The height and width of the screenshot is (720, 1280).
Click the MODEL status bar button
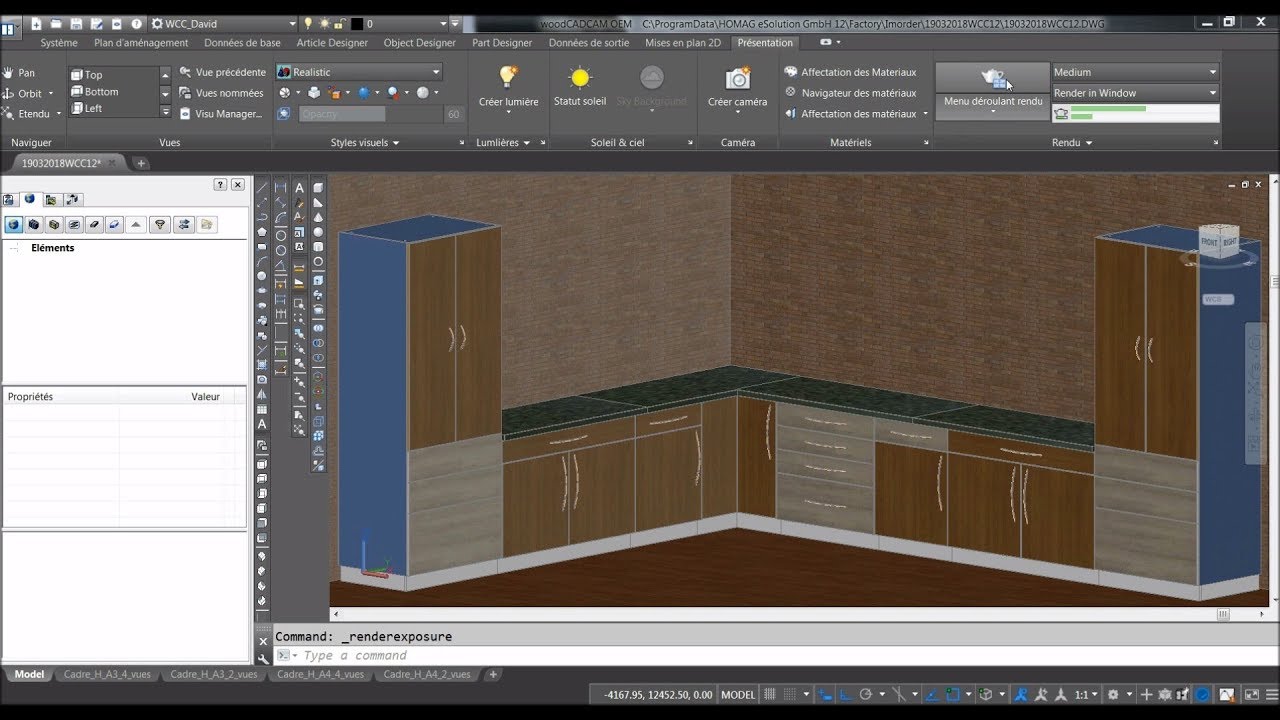pyautogui.click(x=738, y=694)
